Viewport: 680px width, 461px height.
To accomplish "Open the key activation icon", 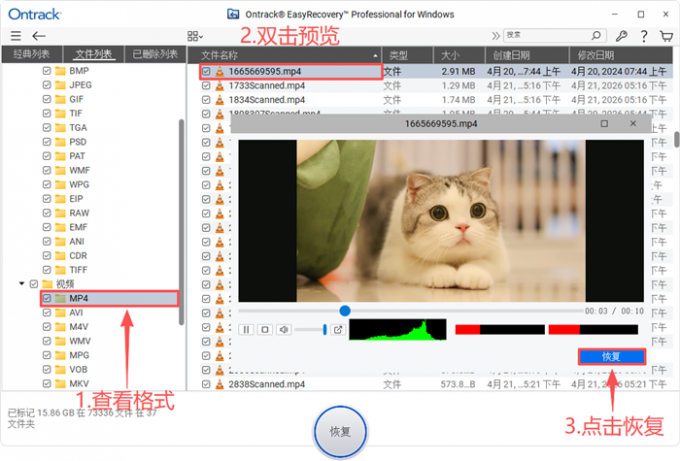I will point(621,36).
